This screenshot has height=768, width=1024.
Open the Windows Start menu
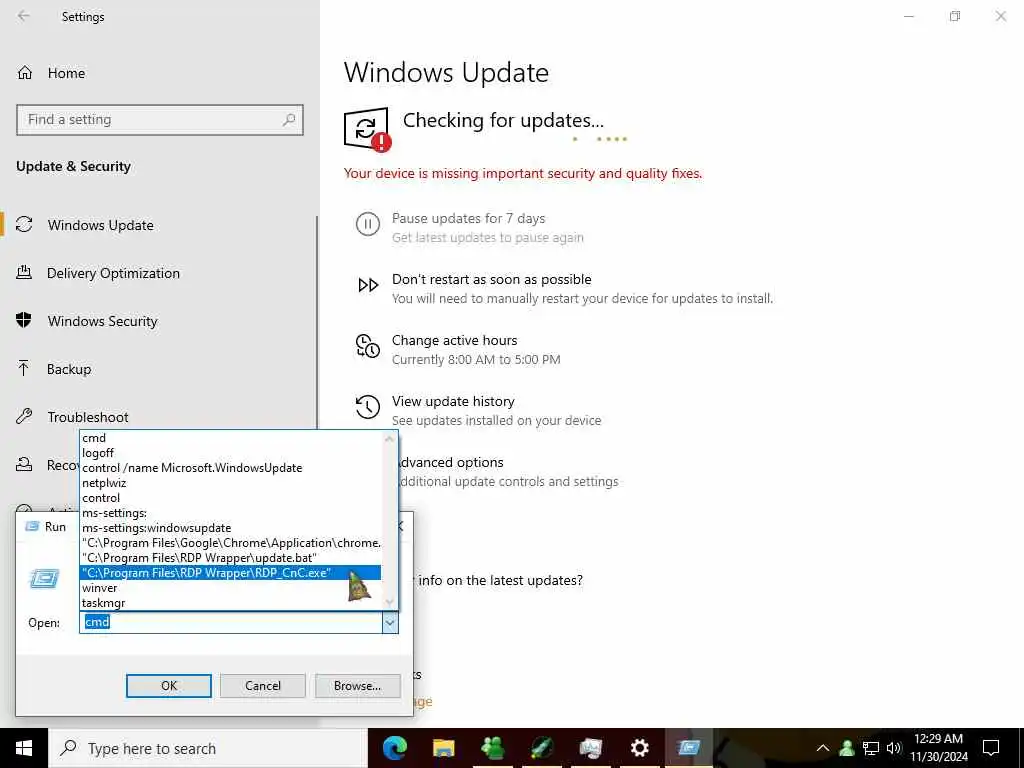24,748
